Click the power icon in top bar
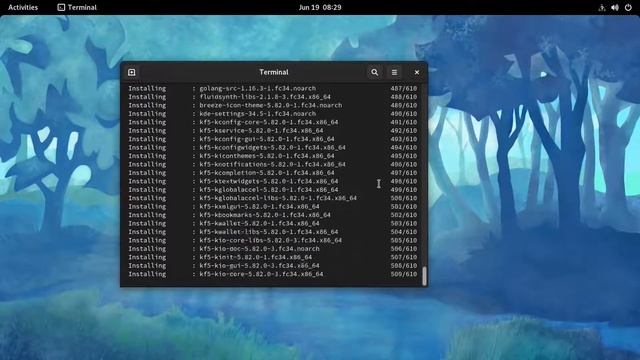The height and width of the screenshot is (360, 640). click(x=628, y=7)
